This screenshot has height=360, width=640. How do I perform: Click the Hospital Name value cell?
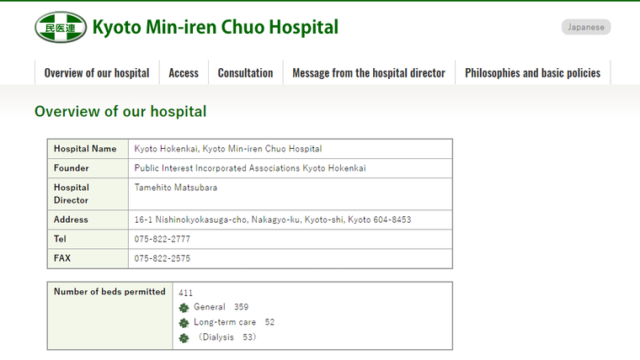pos(290,149)
